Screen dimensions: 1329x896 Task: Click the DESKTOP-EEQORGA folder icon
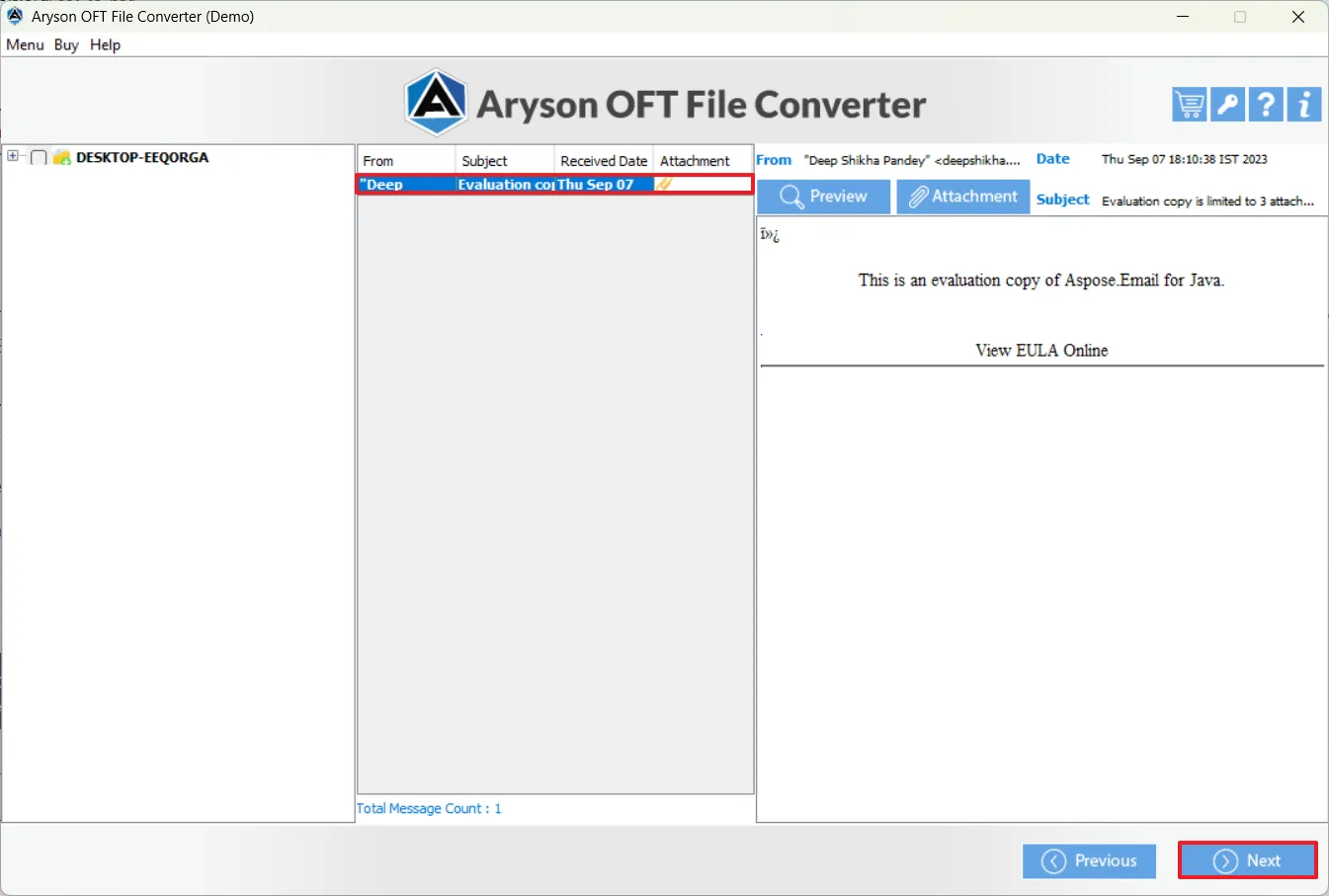pos(62,157)
